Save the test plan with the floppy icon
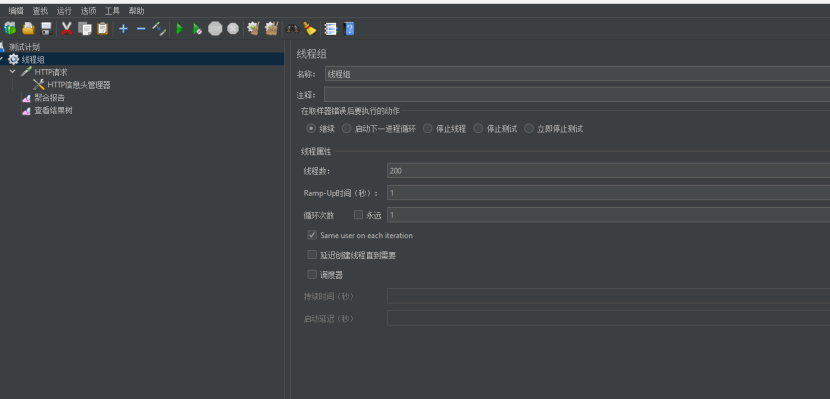 46,29
